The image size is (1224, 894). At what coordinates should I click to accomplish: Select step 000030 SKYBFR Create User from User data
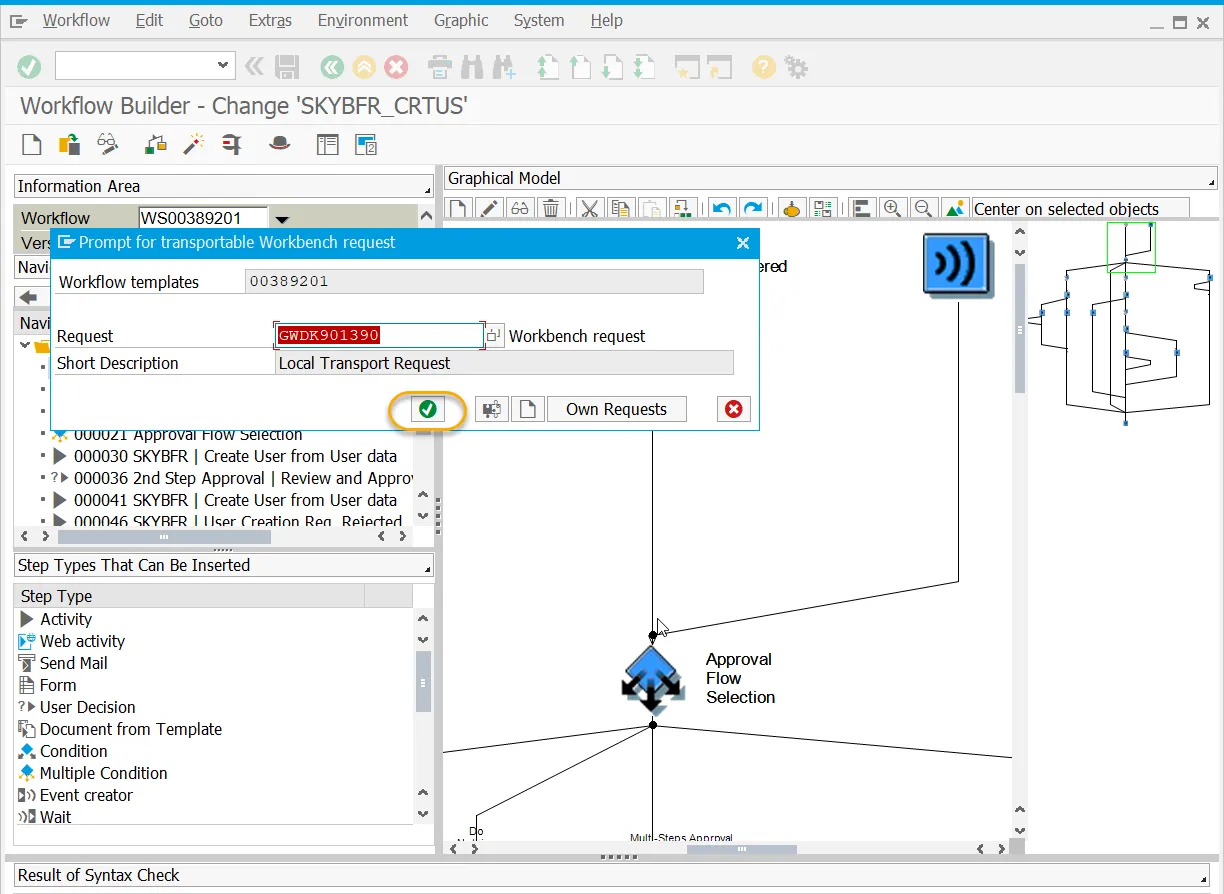(235, 456)
